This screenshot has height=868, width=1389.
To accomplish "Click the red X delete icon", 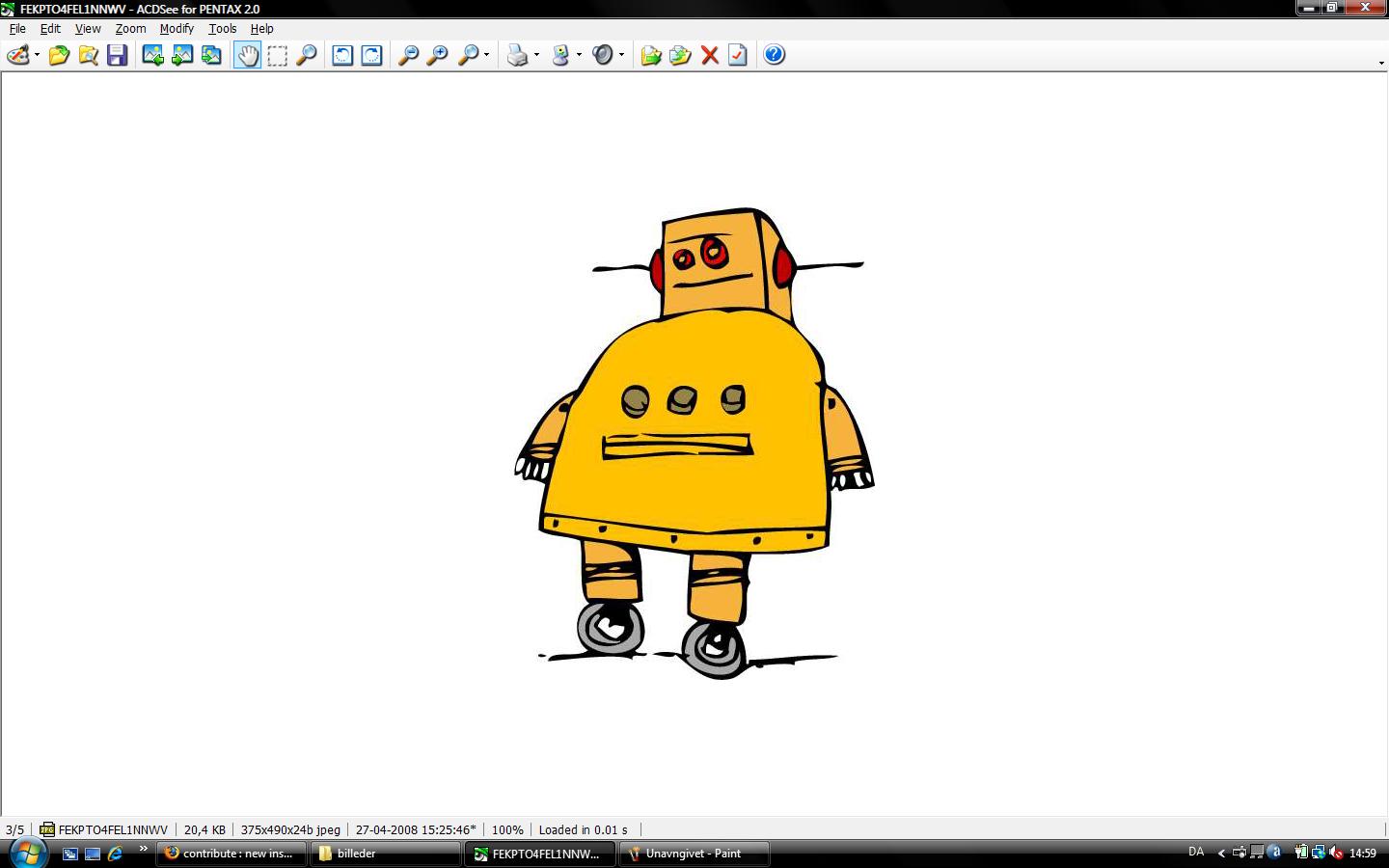I will tap(710, 55).
